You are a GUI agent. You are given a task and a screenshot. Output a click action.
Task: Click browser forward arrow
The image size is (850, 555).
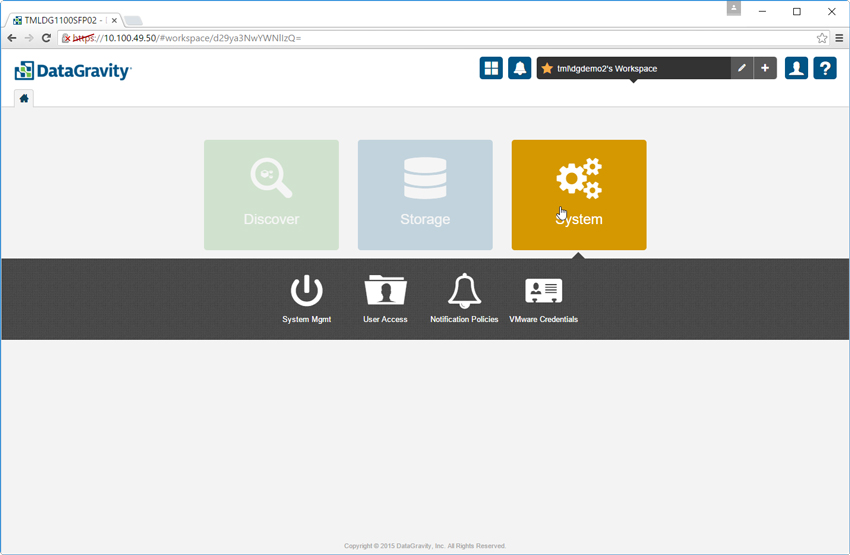[x=29, y=38]
